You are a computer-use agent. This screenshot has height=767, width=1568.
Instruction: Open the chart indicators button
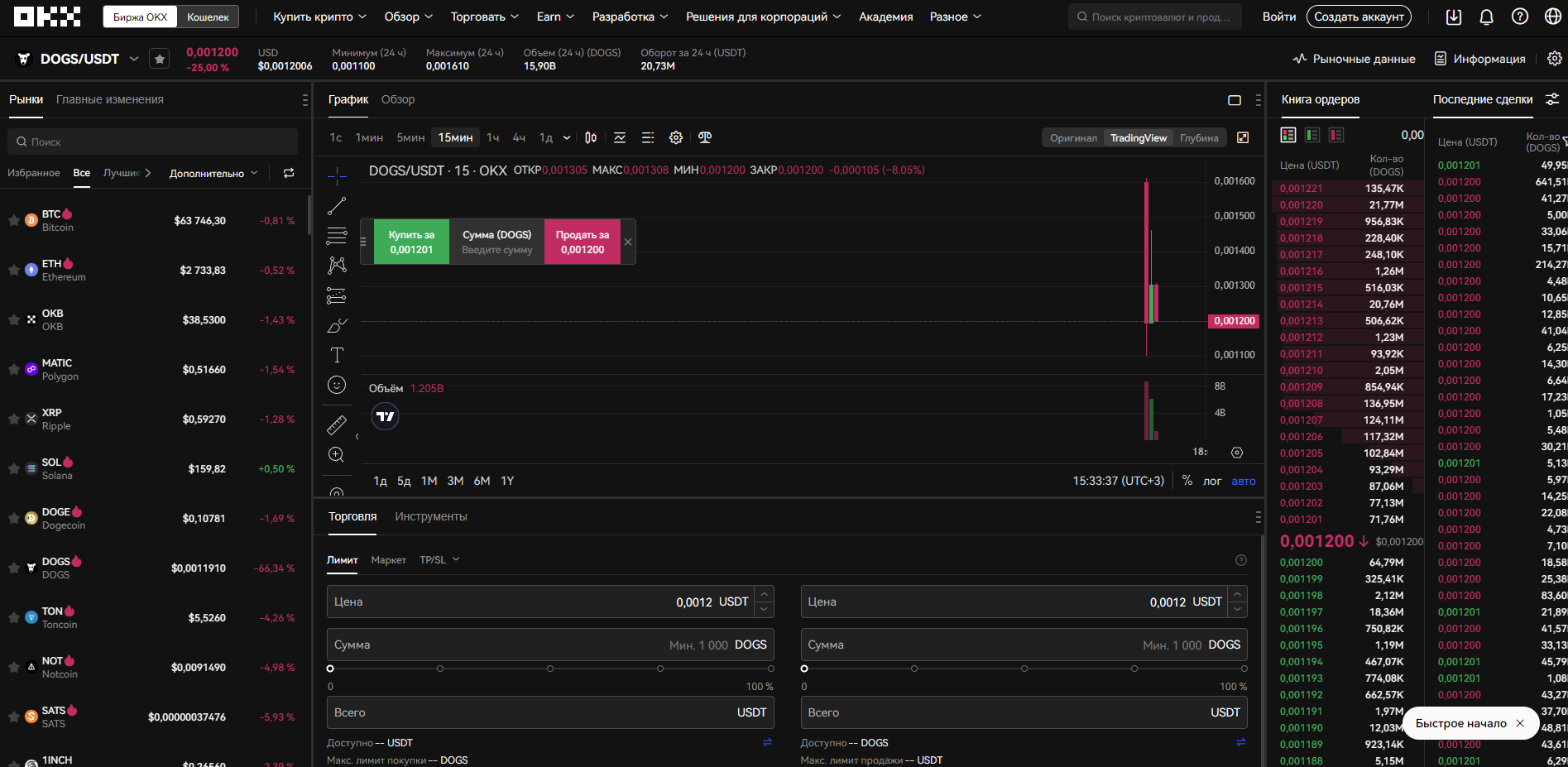[620, 137]
